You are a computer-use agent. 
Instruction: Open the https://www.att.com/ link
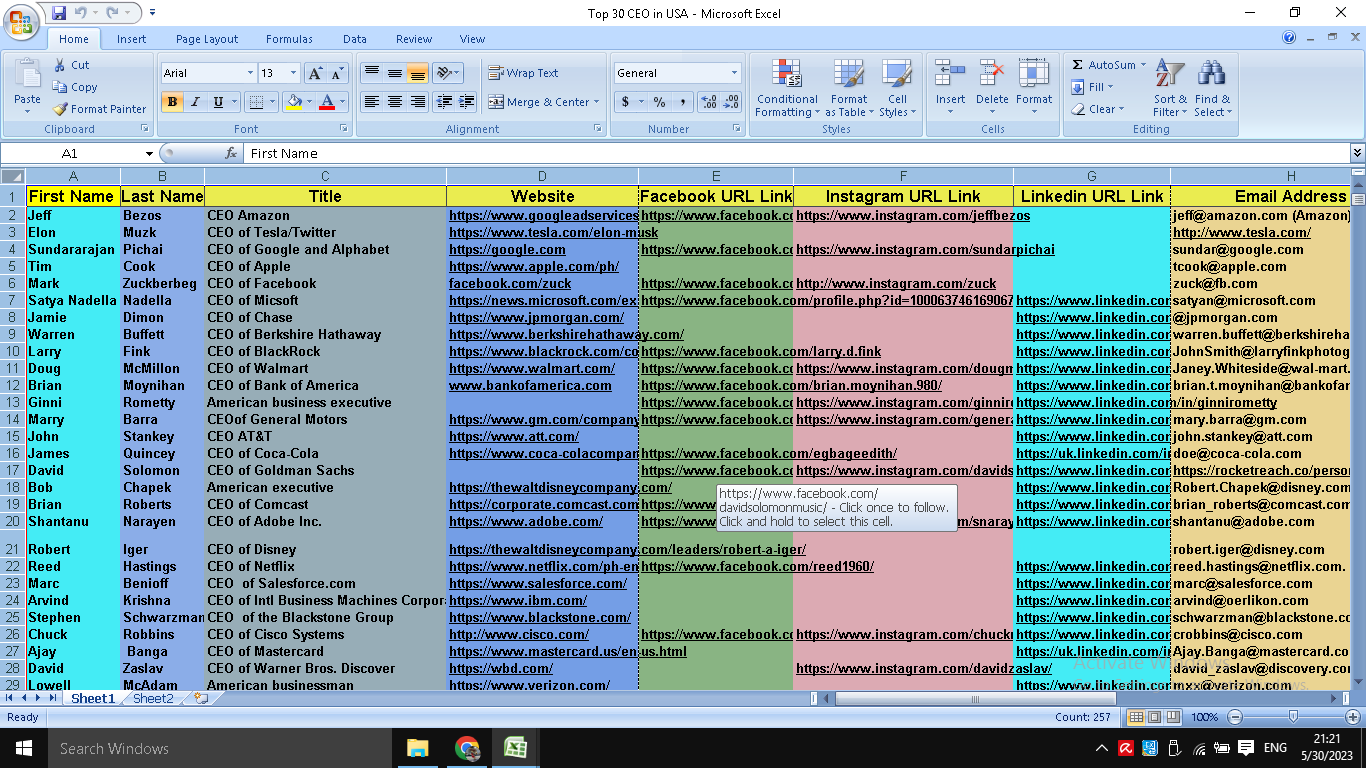click(x=514, y=436)
